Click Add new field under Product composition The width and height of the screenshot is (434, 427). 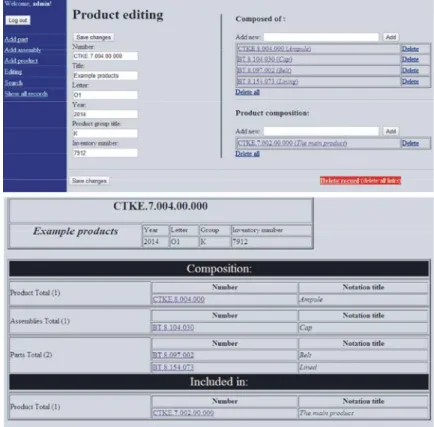321,131
